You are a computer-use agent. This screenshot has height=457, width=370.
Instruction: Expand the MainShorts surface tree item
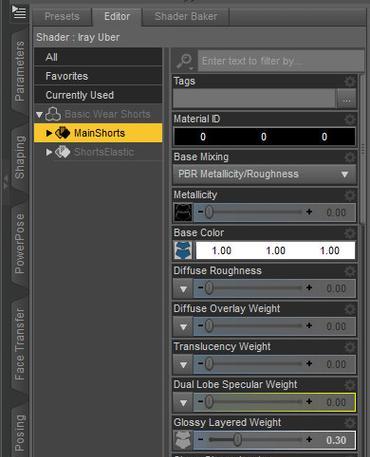pos(49,133)
